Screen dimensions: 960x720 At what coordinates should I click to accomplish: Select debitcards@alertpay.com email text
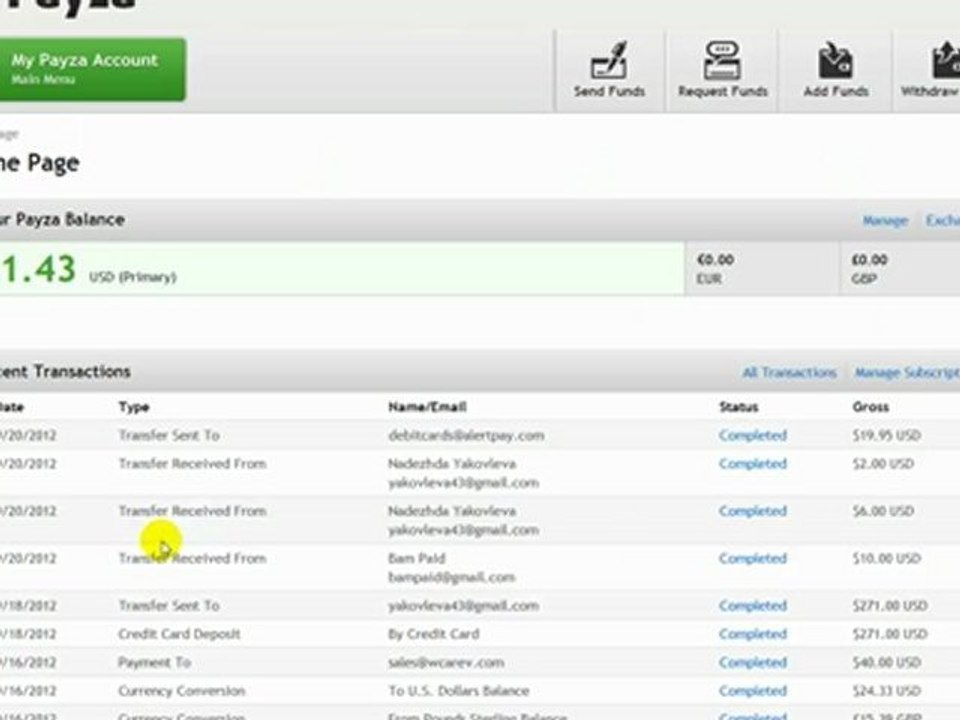point(466,435)
